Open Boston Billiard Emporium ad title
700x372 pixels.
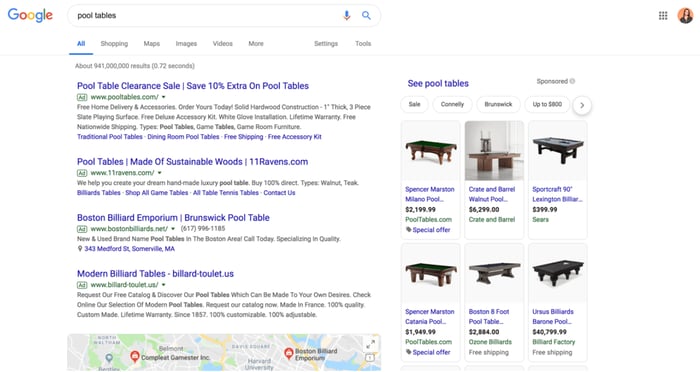(x=173, y=217)
